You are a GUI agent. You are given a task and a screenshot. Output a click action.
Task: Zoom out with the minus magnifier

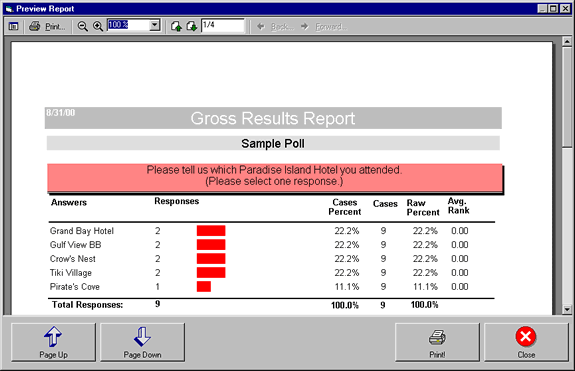point(83,26)
